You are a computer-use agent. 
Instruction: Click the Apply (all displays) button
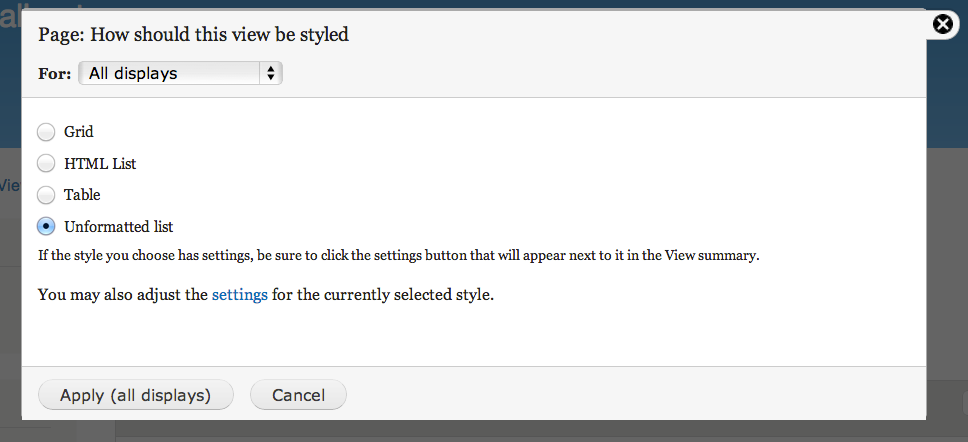pyautogui.click(x=136, y=394)
